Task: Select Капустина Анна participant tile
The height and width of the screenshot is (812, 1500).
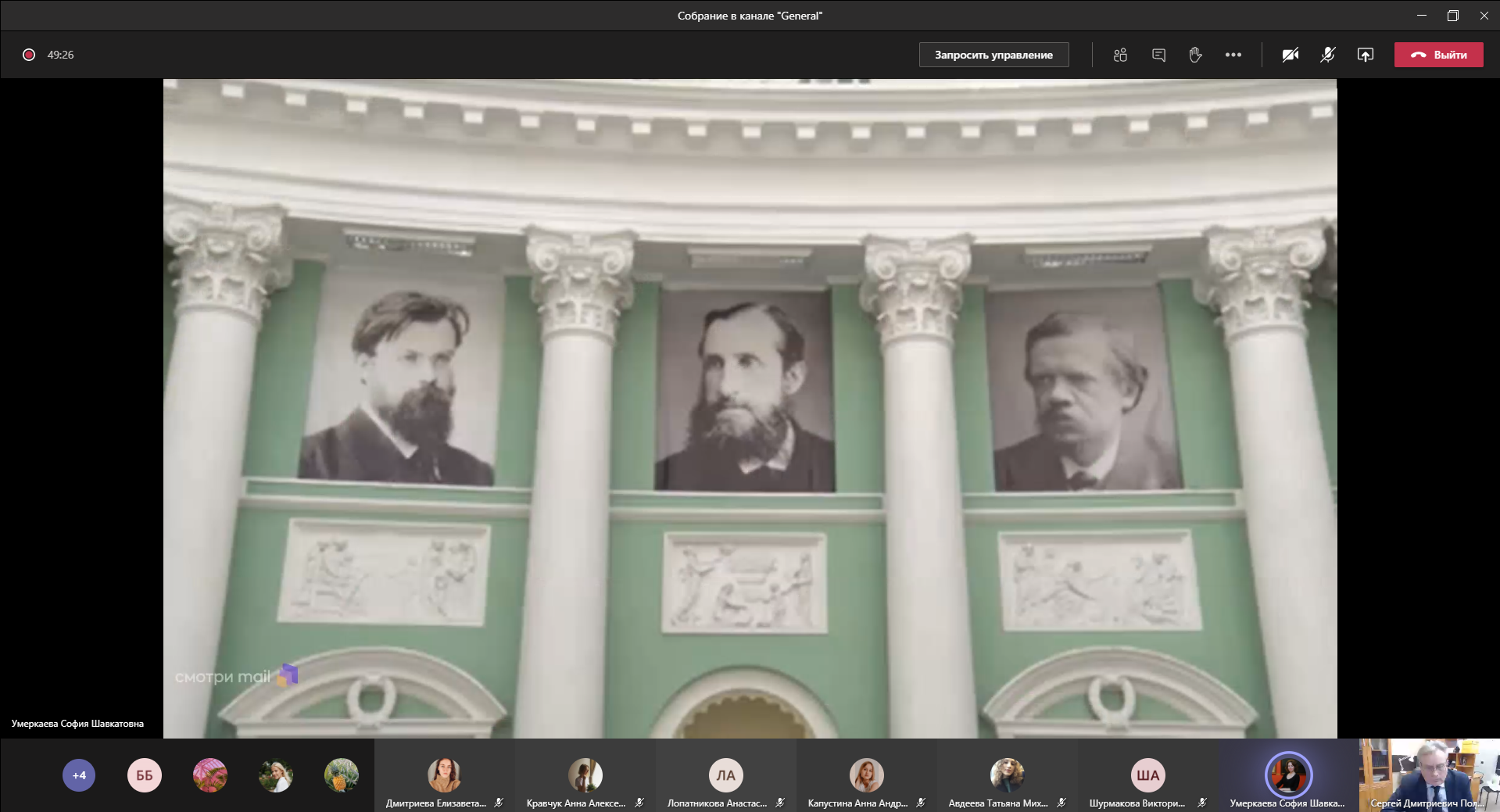Action: [x=866, y=776]
